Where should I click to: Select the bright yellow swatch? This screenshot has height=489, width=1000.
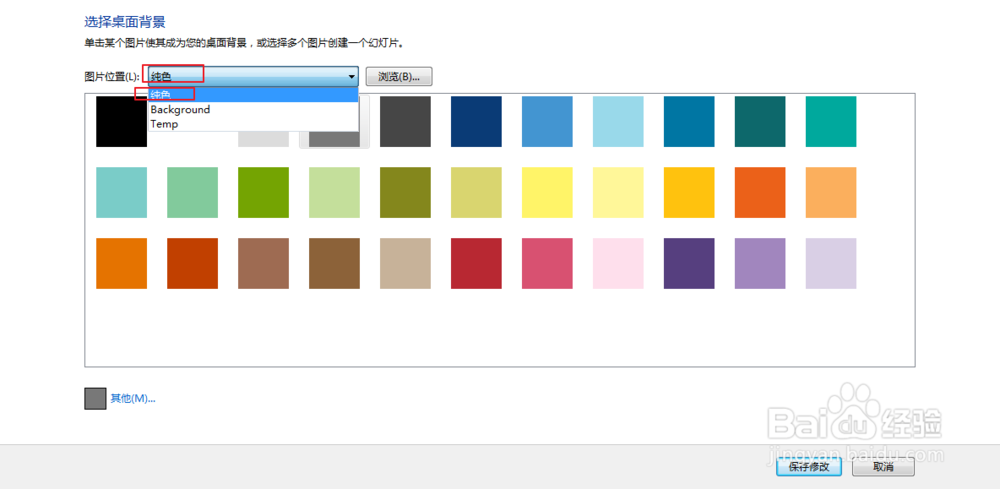click(547, 193)
